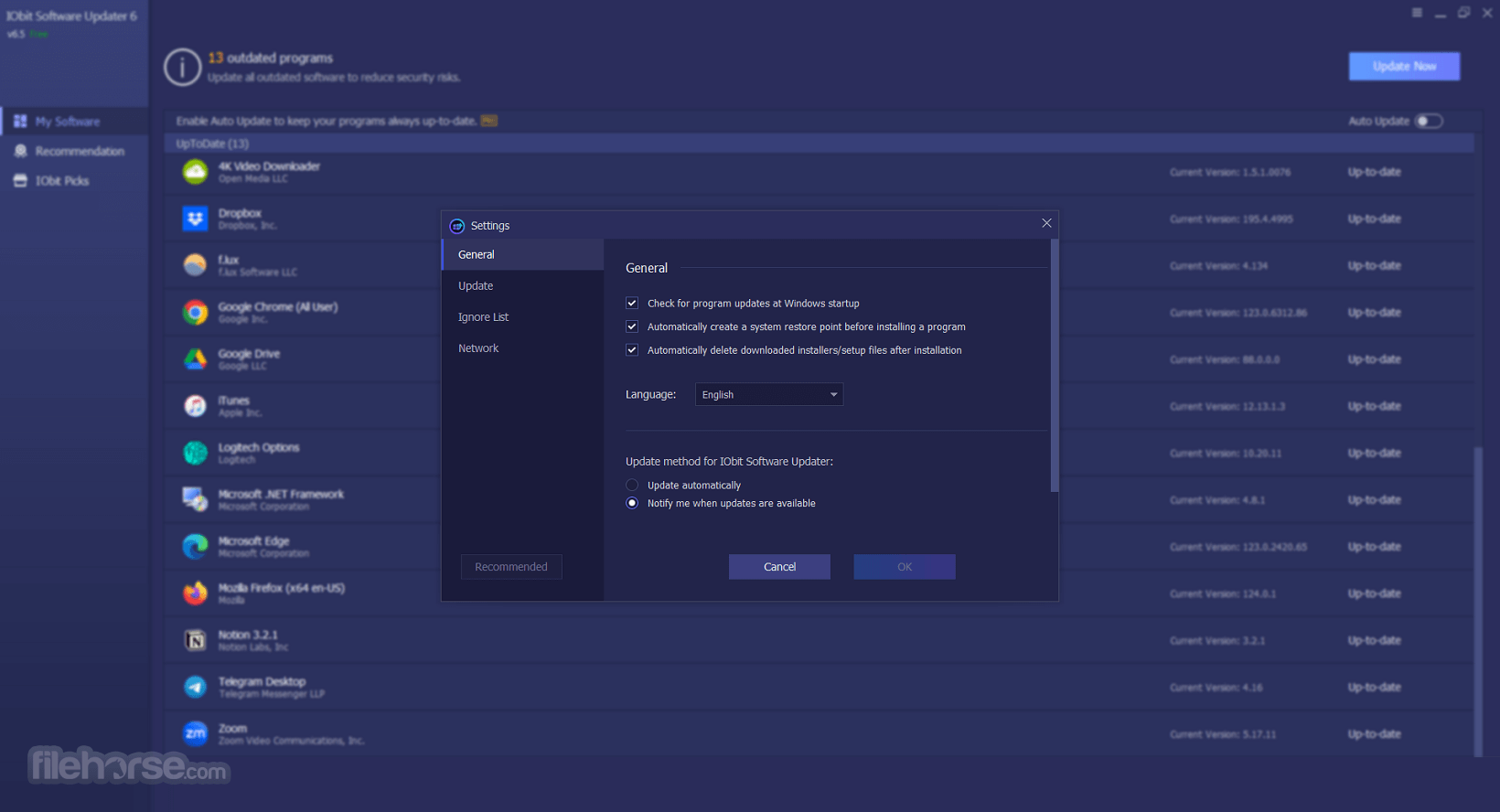Image resolution: width=1500 pixels, height=812 pixels.
Task: Click the Google Chrome app icon
Action: pos(195,313)
